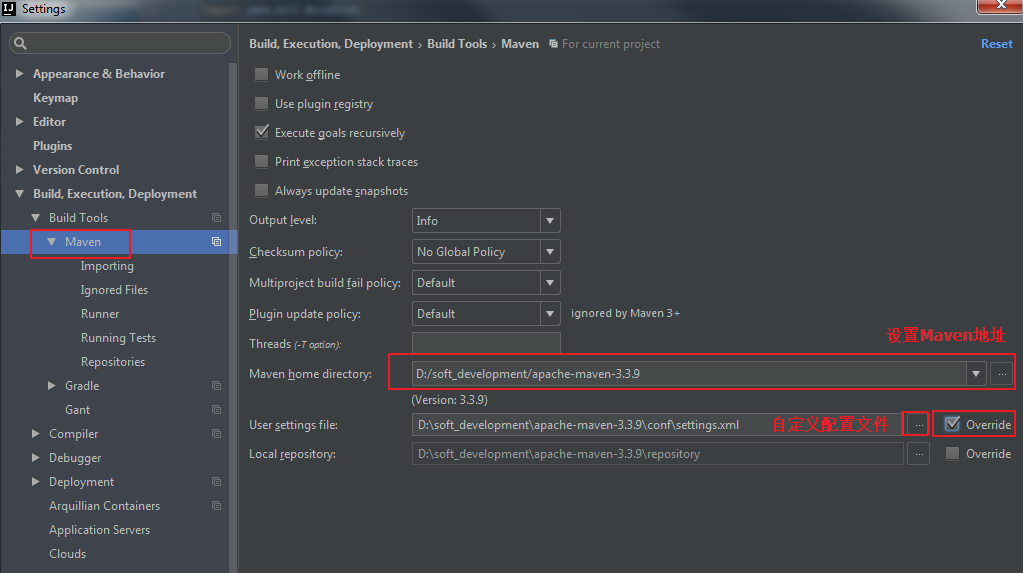Image resolution: width=1023 pixels, height=573 pixels.
Task: Click project-level icon next to Gradle
Action: [x=217, y=386]
